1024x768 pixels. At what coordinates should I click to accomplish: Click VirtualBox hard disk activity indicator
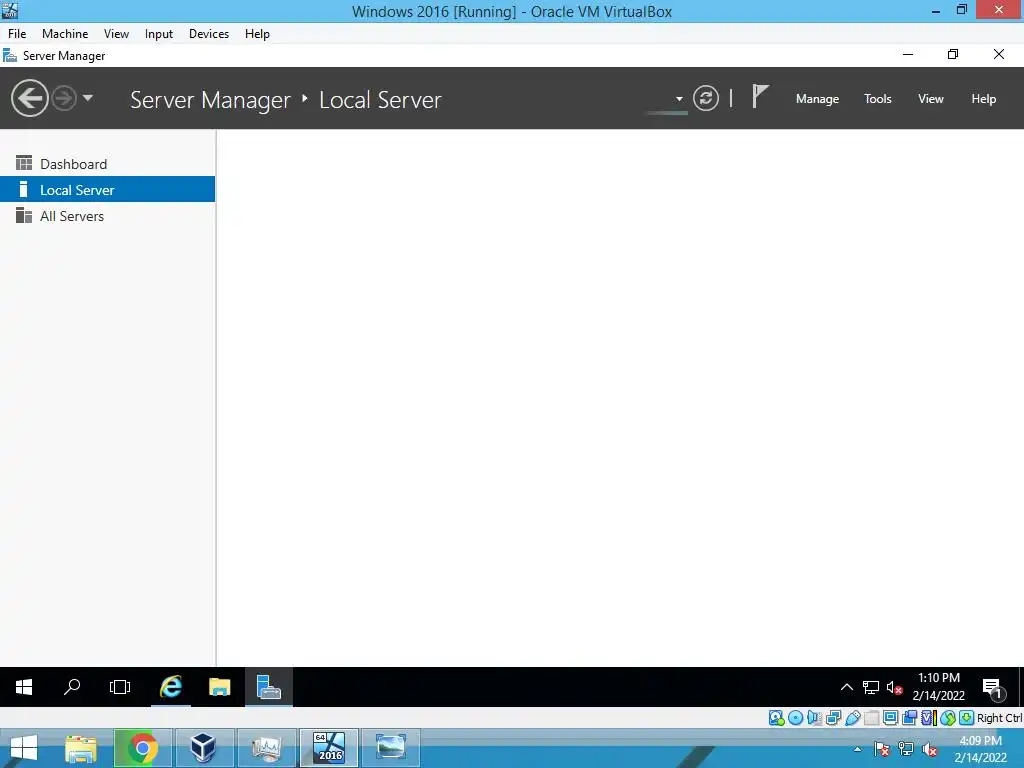click(x=776, y=718)
